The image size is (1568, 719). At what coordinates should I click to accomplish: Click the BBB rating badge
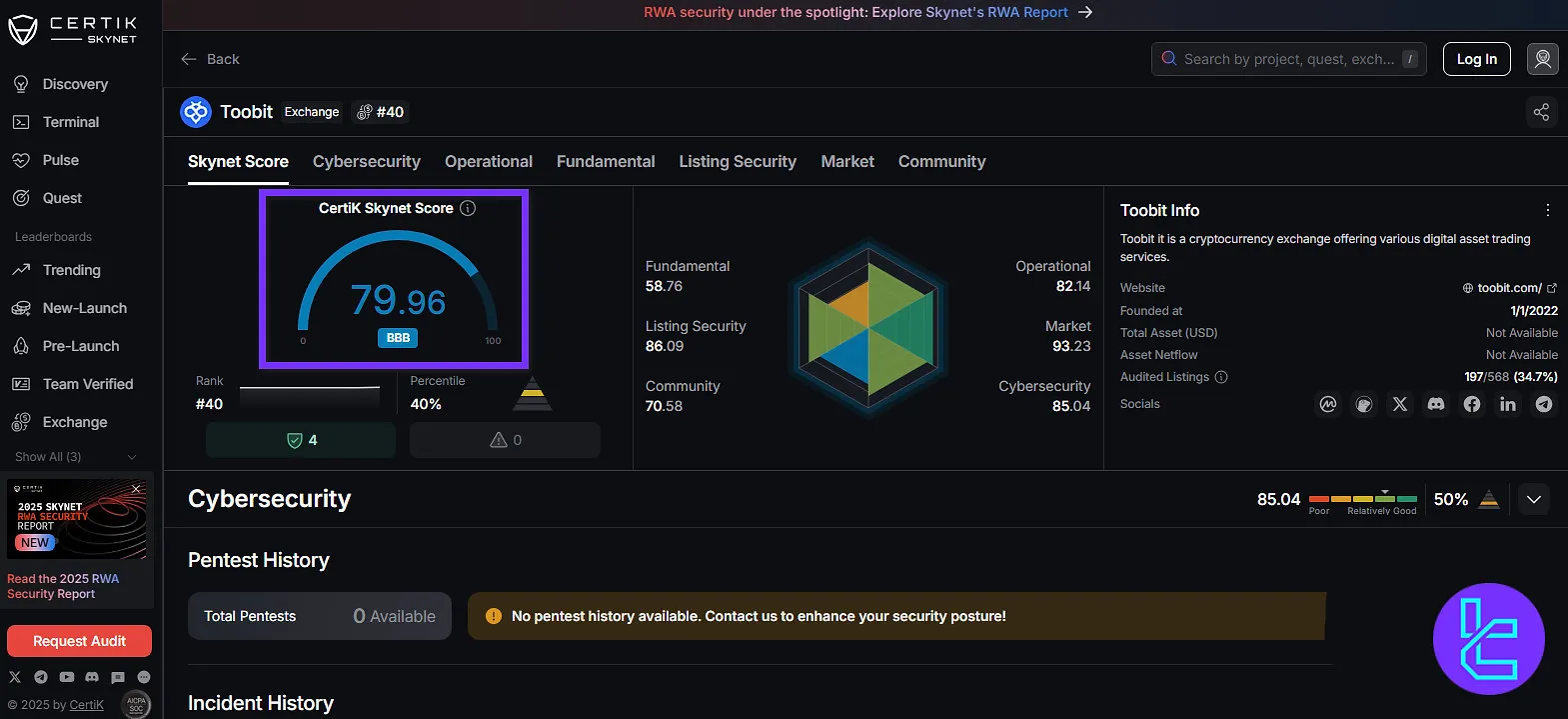398,338
